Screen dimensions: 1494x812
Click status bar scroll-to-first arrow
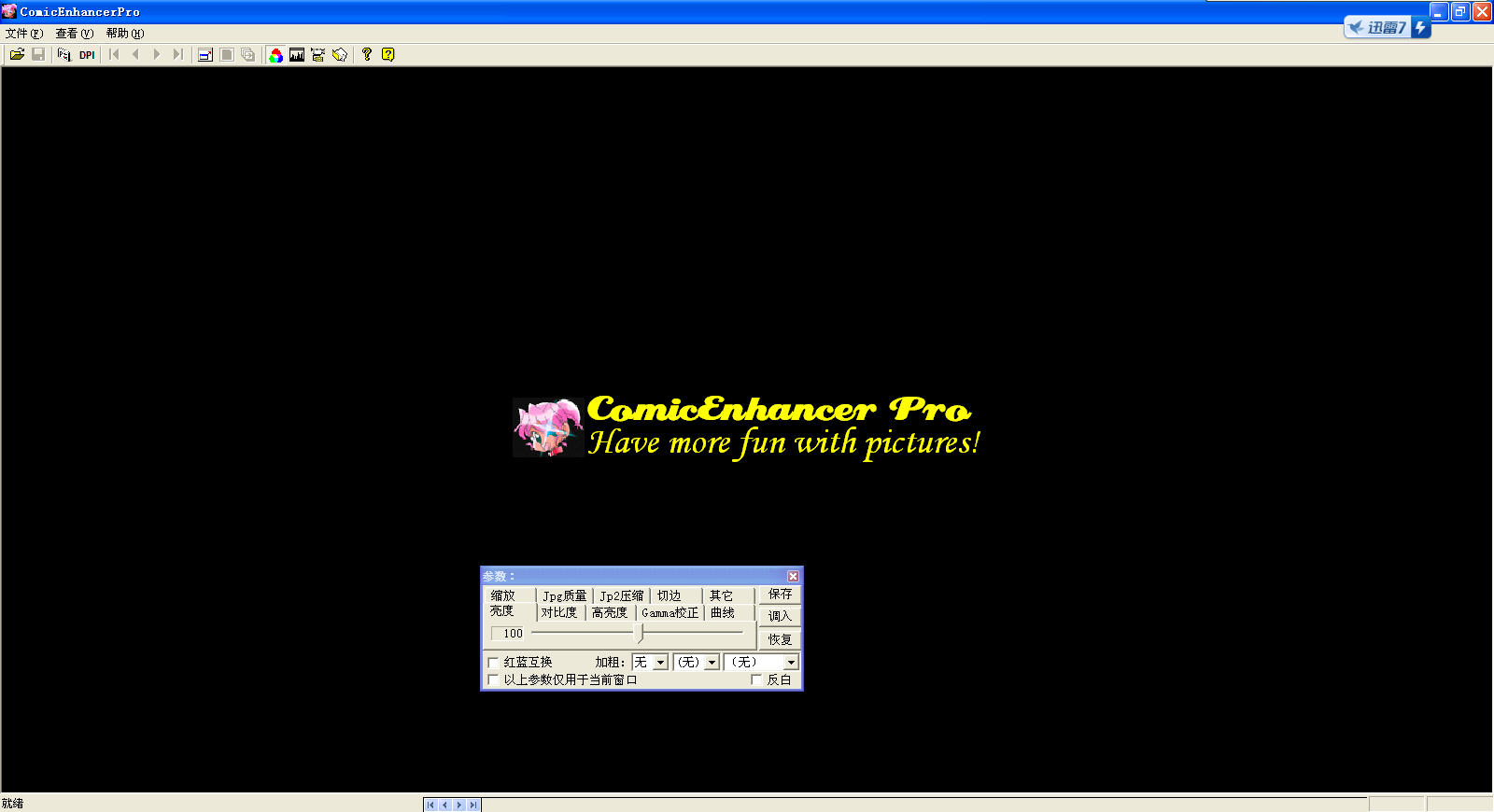point(430,805)
